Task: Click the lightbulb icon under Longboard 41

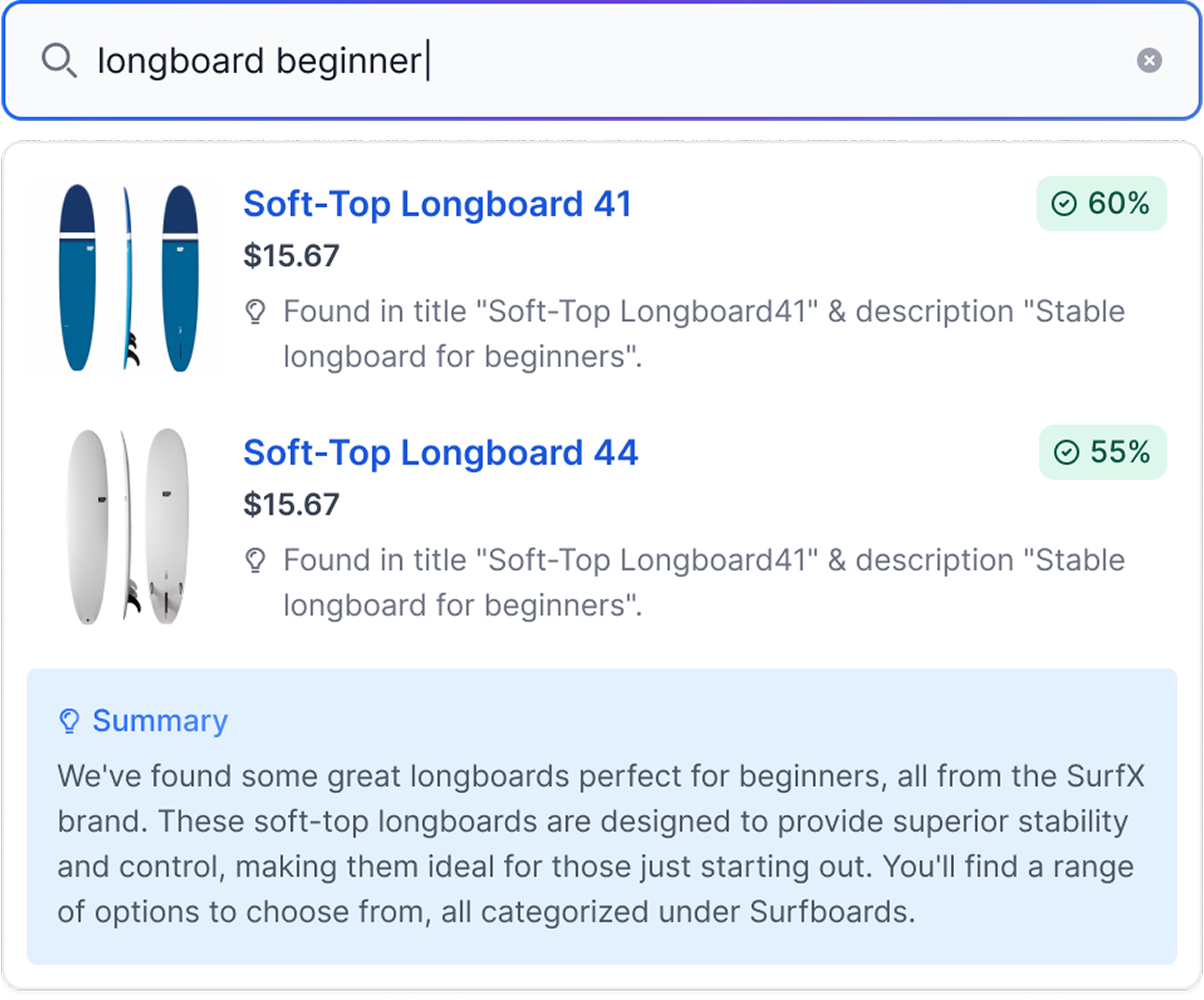Action: [255, 312]
